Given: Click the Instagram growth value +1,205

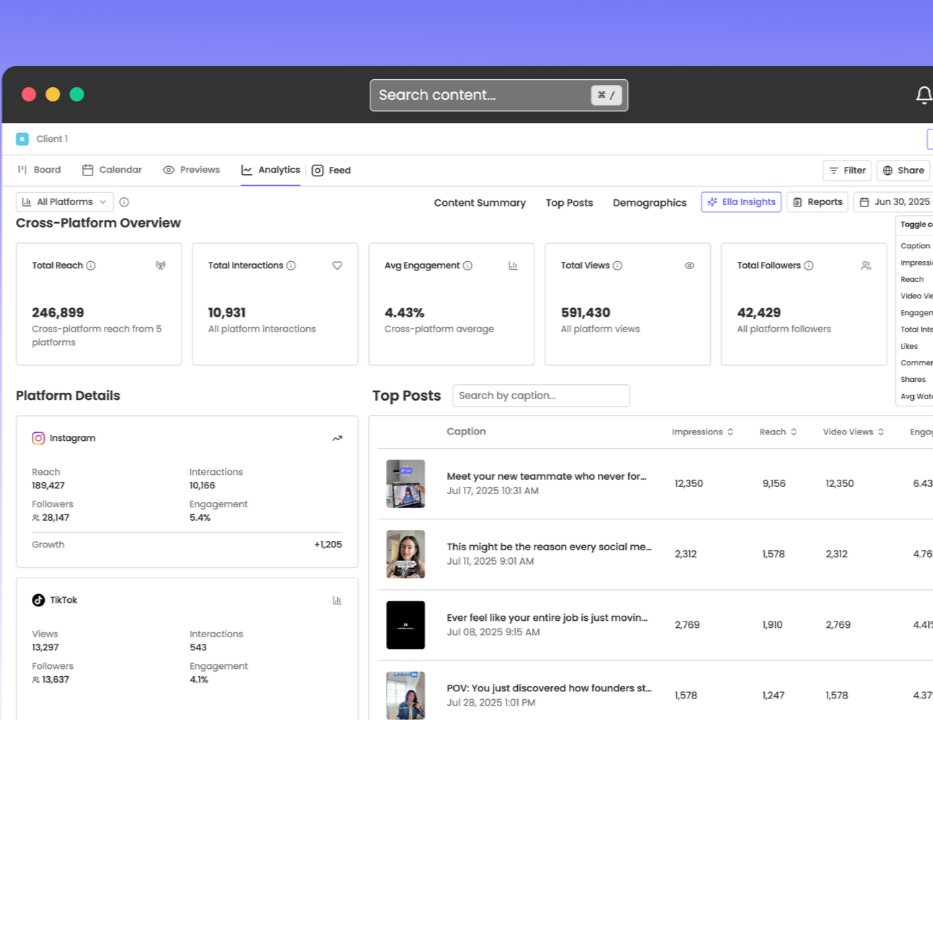Looking at the screenshot, I should 328,544.
